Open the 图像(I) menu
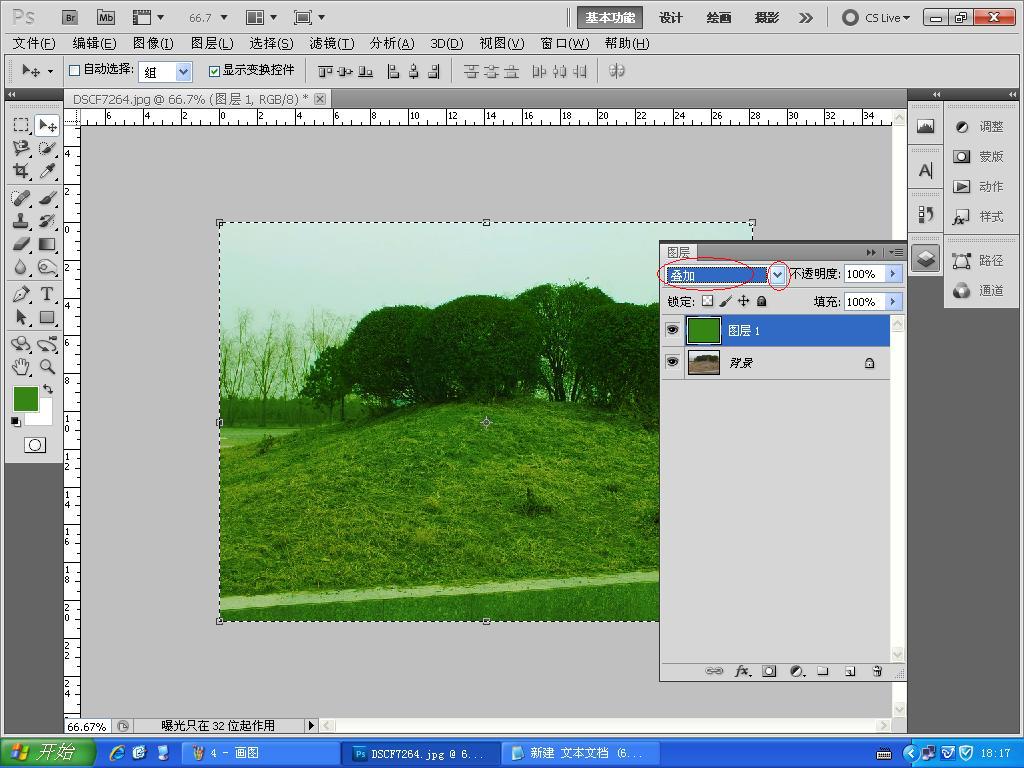Image resolution: width=1024 pixels, height=768 pixels. tap(153, 43)
